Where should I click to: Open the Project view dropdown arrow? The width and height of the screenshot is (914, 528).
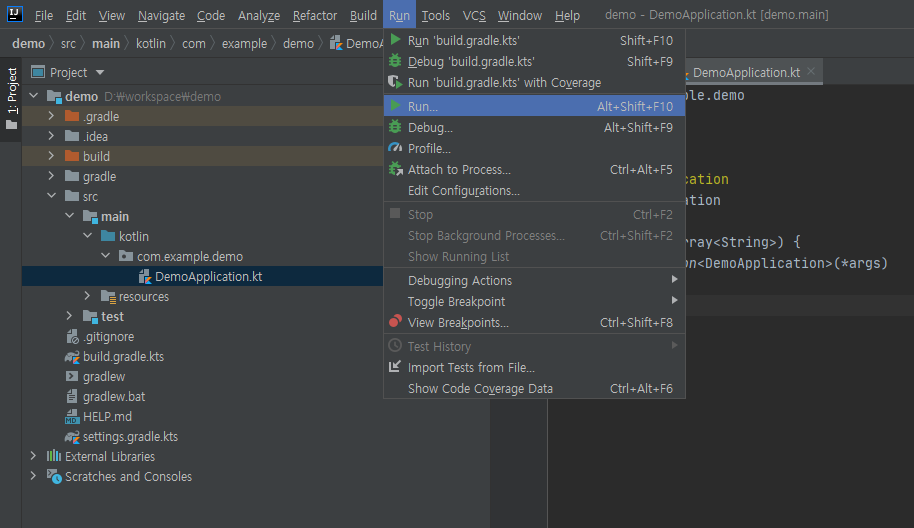tap(100, 73)
